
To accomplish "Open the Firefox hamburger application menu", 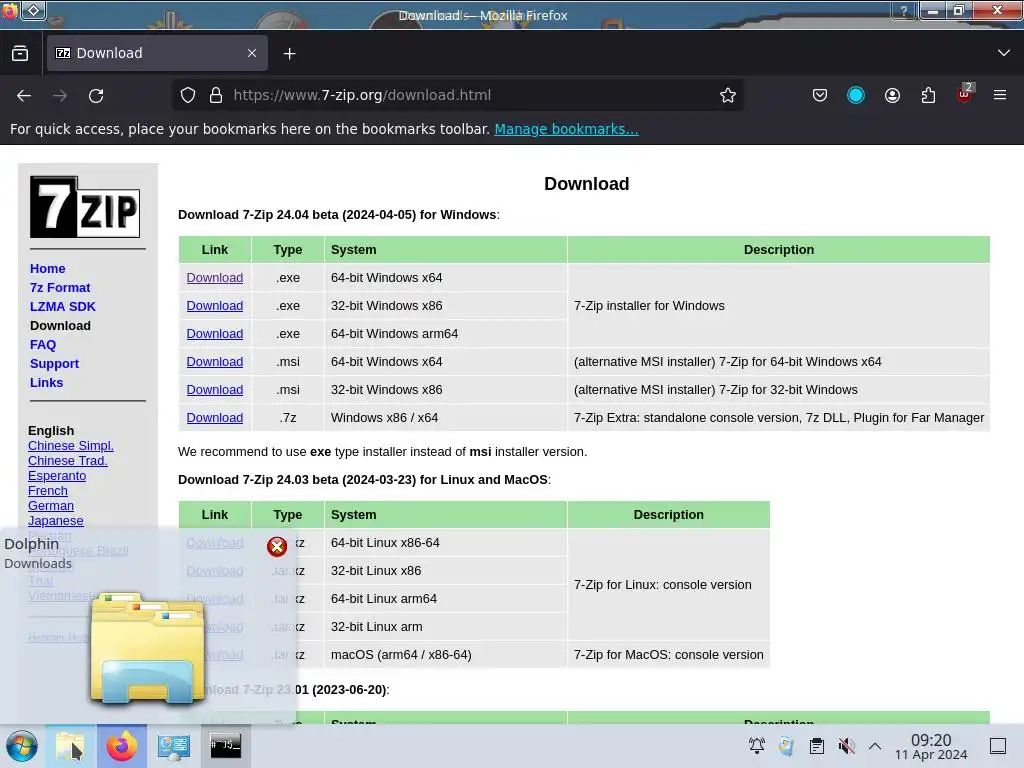I will 1000,95.
